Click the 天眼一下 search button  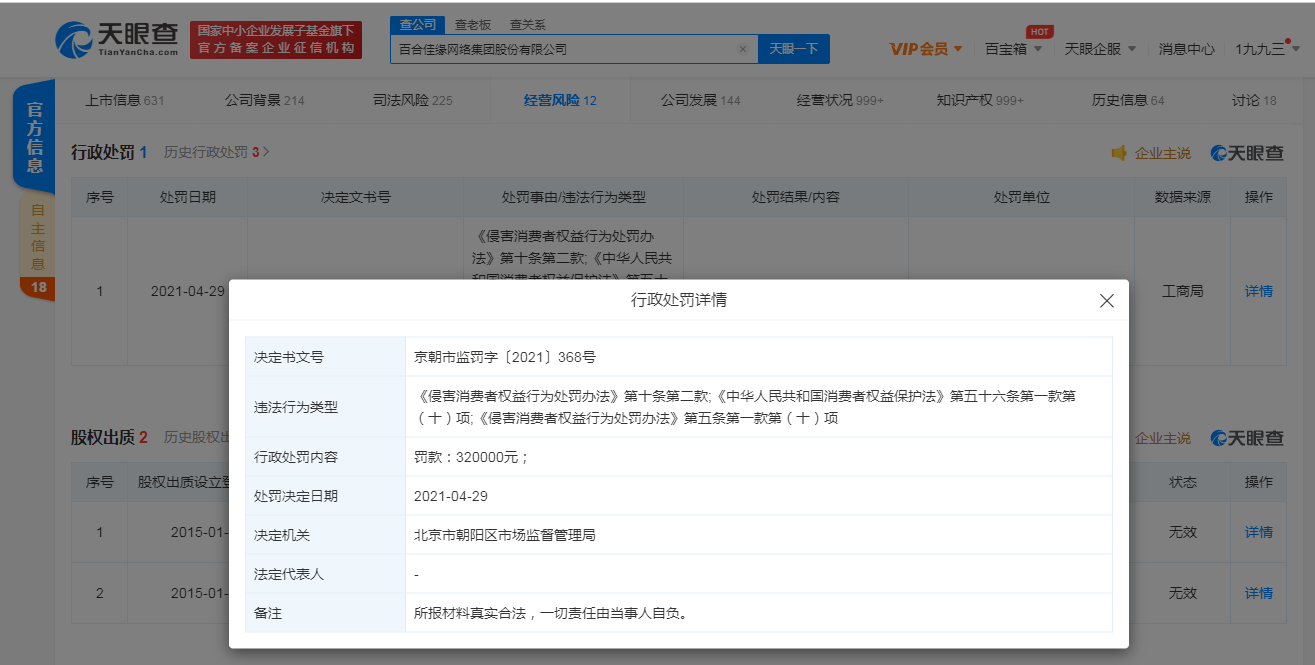click(793, 48)
